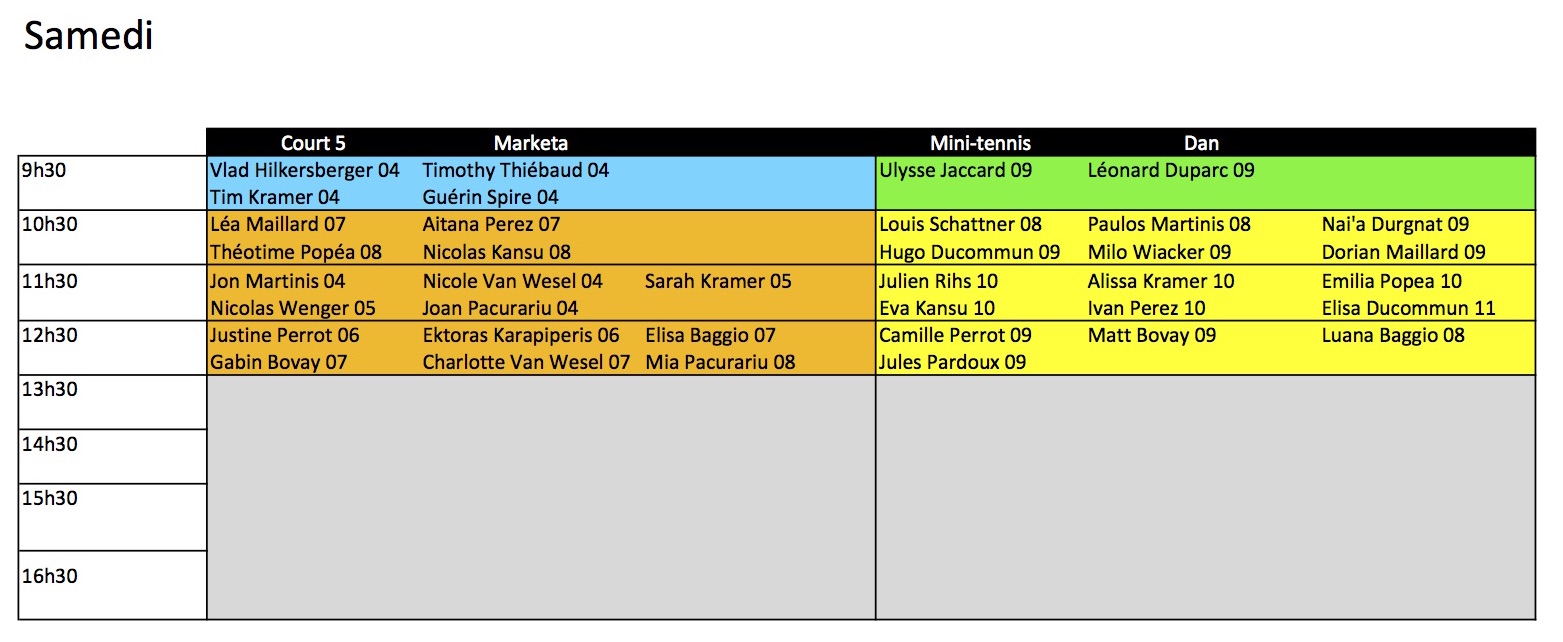The image size is (1563, 642).
Task: Click Léa Maillard 07 entry
Action: click(277, 224)
